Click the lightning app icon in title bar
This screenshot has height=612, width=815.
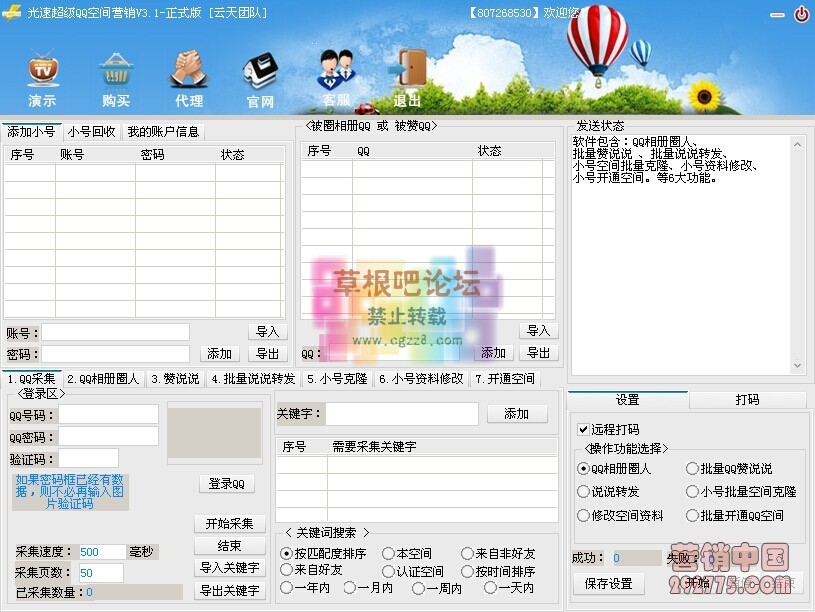tap(10, 11)
